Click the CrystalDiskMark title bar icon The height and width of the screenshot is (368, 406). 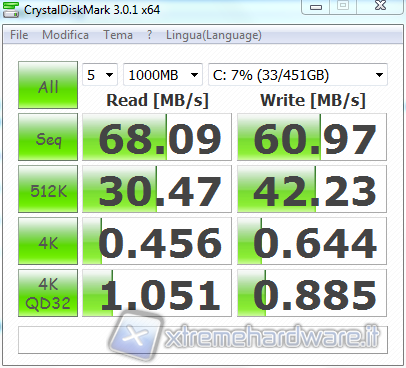click(x=11, y=10)
